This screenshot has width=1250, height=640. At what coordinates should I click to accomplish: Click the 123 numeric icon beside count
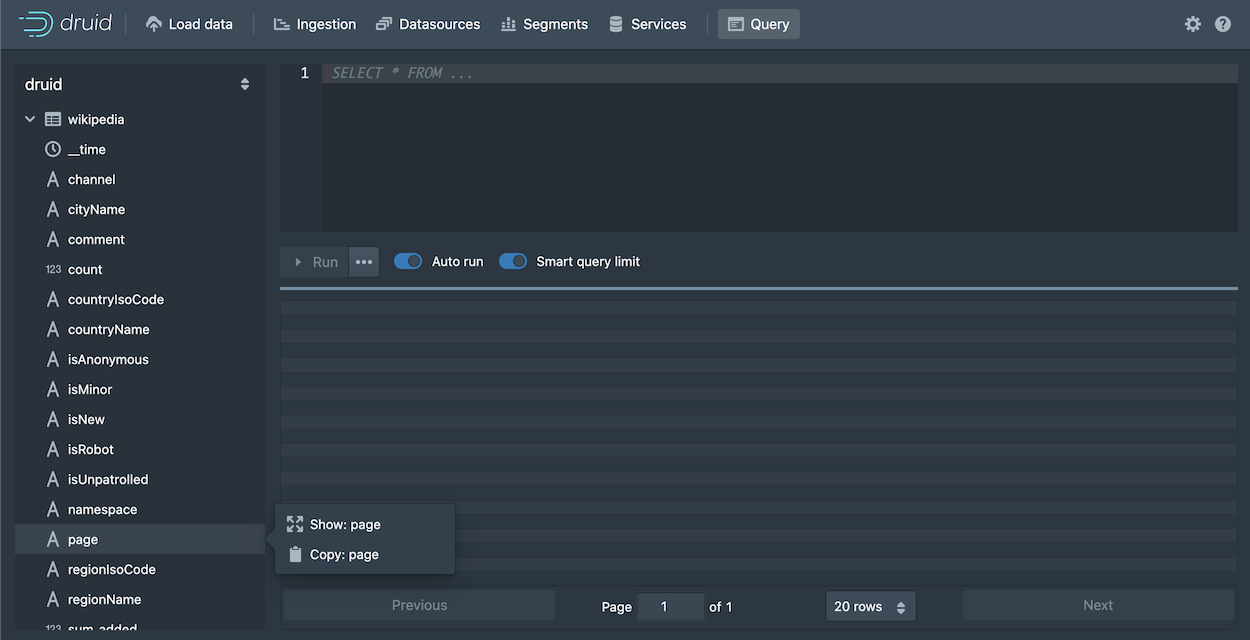pyautogui.click(x=53, y=269)
